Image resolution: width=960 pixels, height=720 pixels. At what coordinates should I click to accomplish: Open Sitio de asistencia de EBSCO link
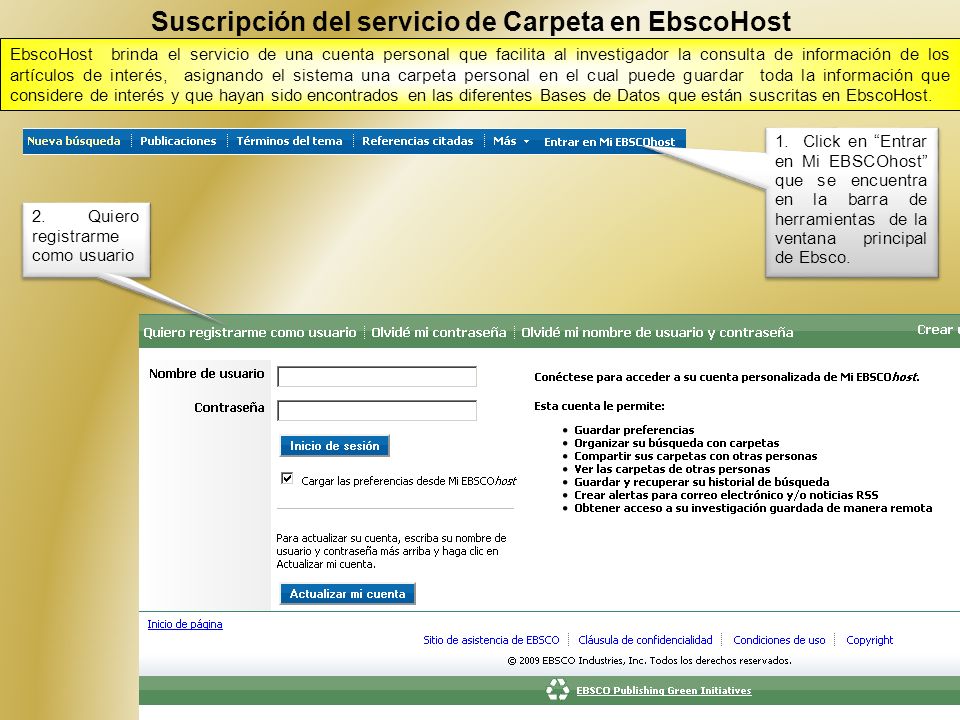[491, 640]
